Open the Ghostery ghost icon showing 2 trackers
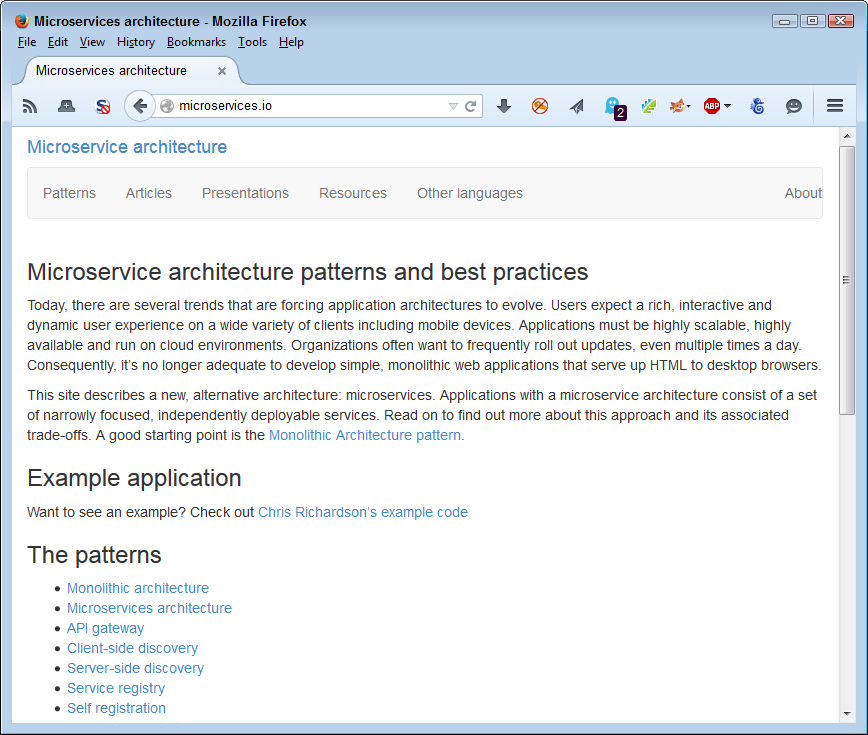 click(x=614, y=105)
